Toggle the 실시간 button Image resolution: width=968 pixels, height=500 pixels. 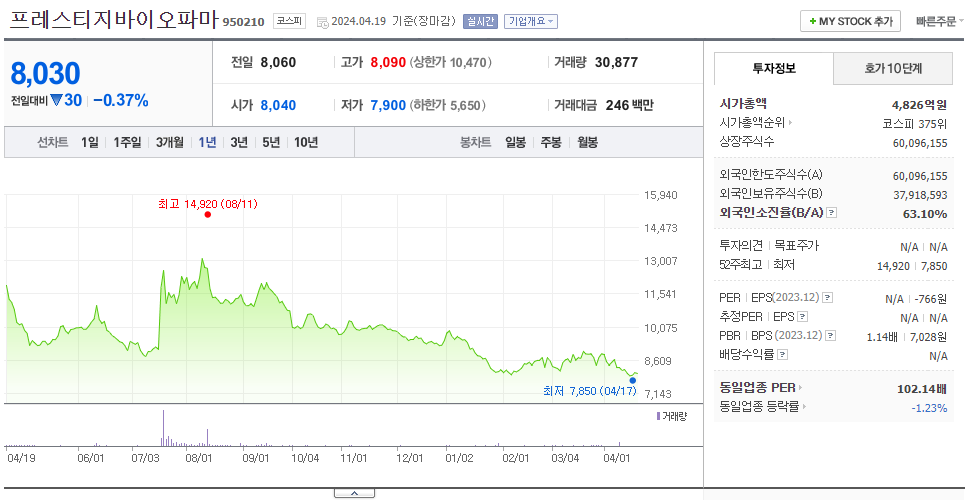pyautogui.click(x=480, y=21)
